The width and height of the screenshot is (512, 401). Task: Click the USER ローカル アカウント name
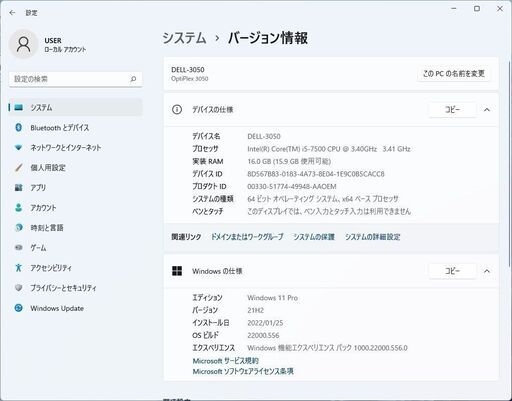pos(65,45)
